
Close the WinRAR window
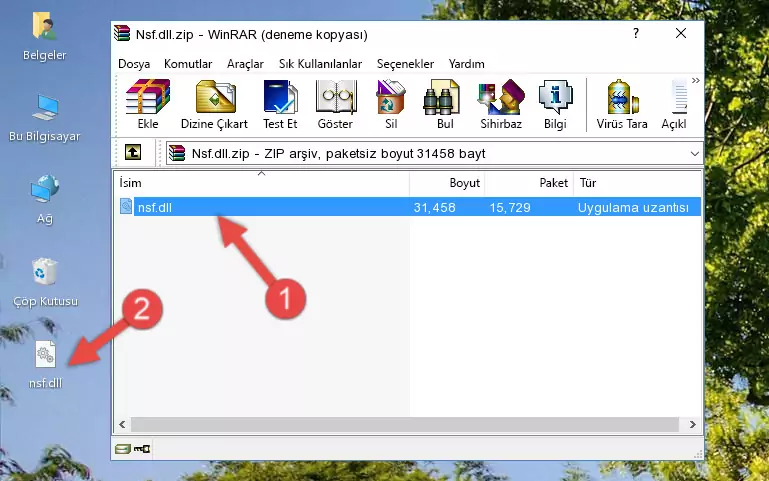click(681, 33)
